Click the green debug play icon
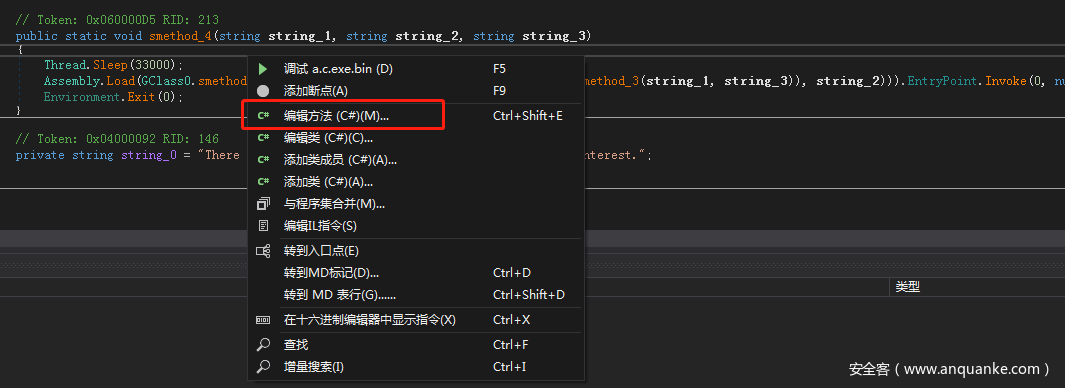Viewport: 1065px width, 388px height. [x=263, y=69]
